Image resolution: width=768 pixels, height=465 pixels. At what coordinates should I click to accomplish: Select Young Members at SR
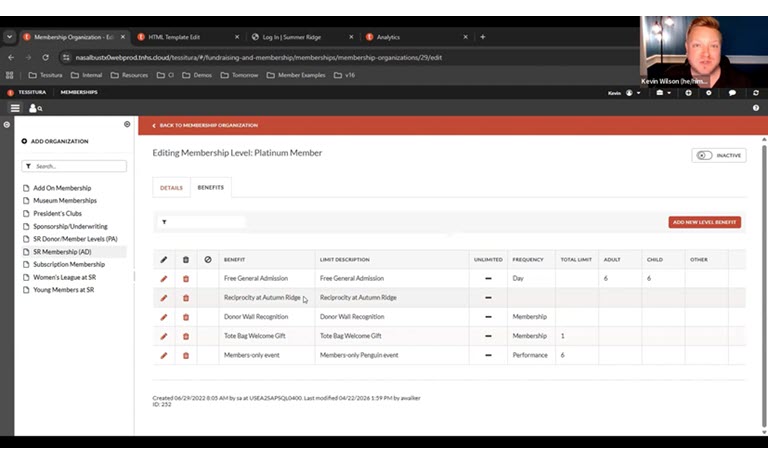pyautogui.click(x=63, y=290)
